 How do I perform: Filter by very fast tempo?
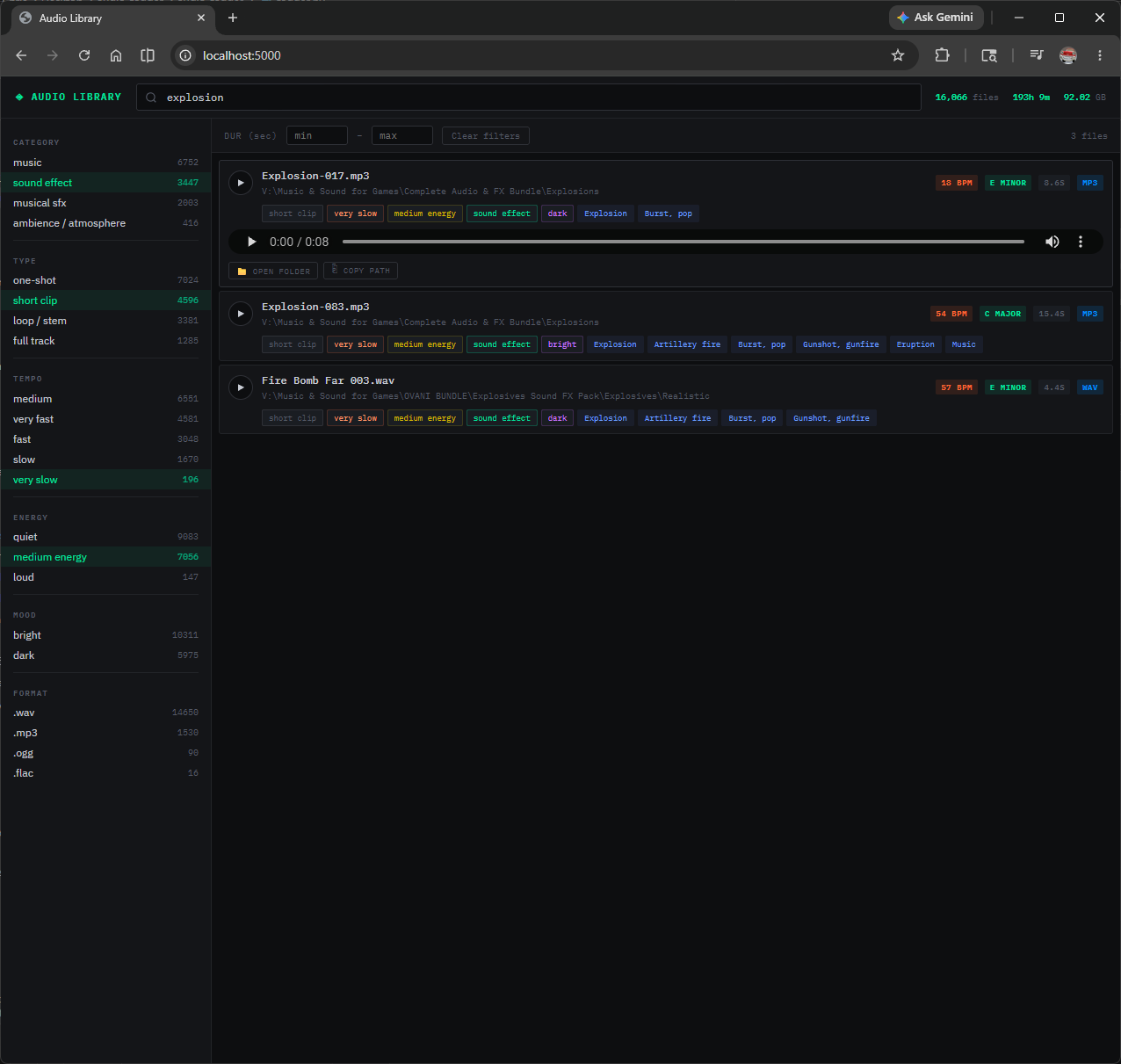click(x=105, y=419)
